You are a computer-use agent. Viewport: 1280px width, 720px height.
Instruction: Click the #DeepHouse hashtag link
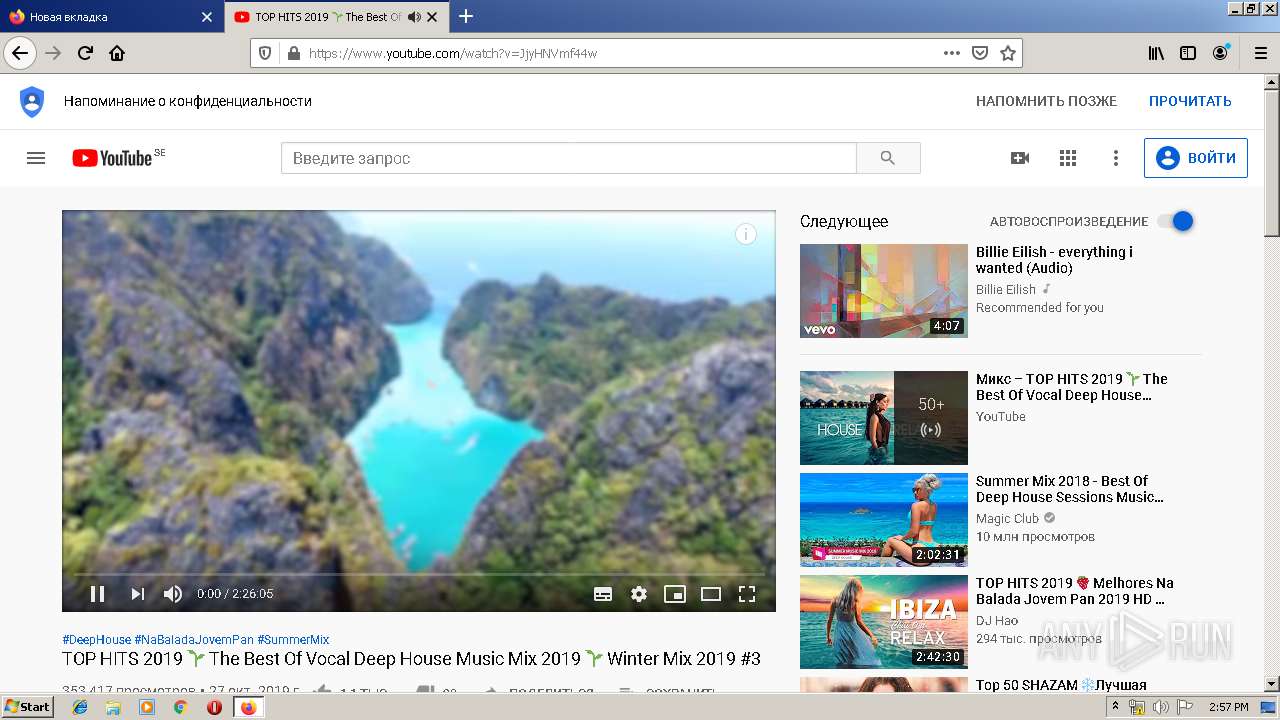click(x=96, y=640)
